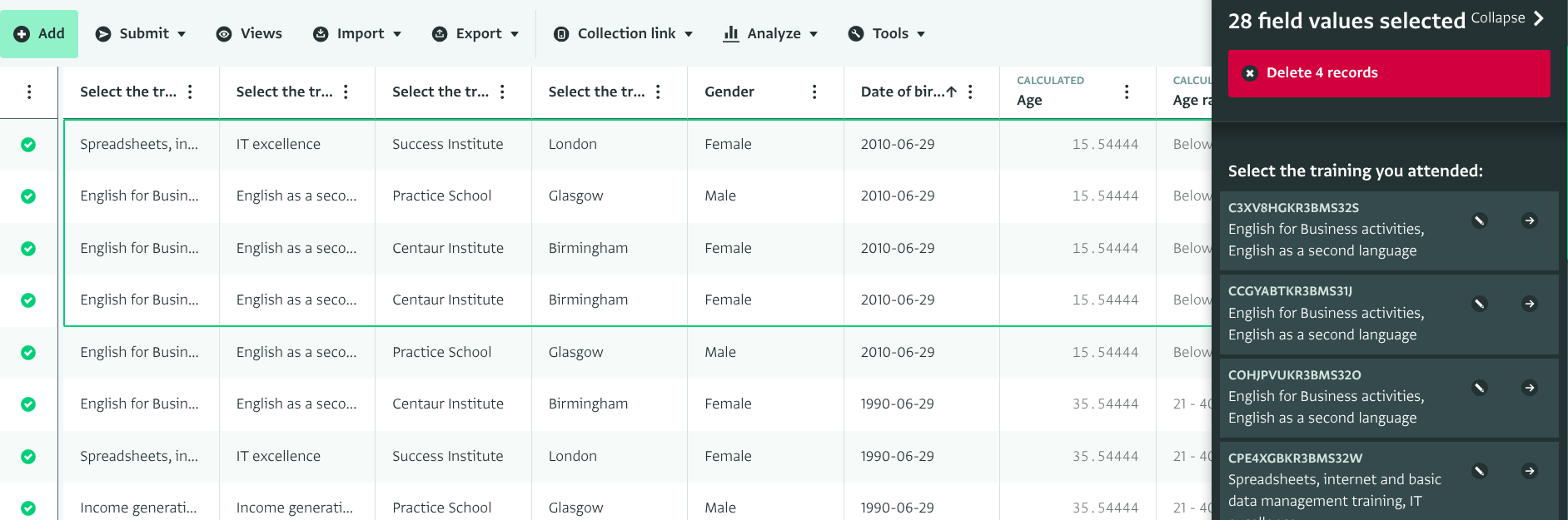Open the Gender column options menu

(814, 92)
